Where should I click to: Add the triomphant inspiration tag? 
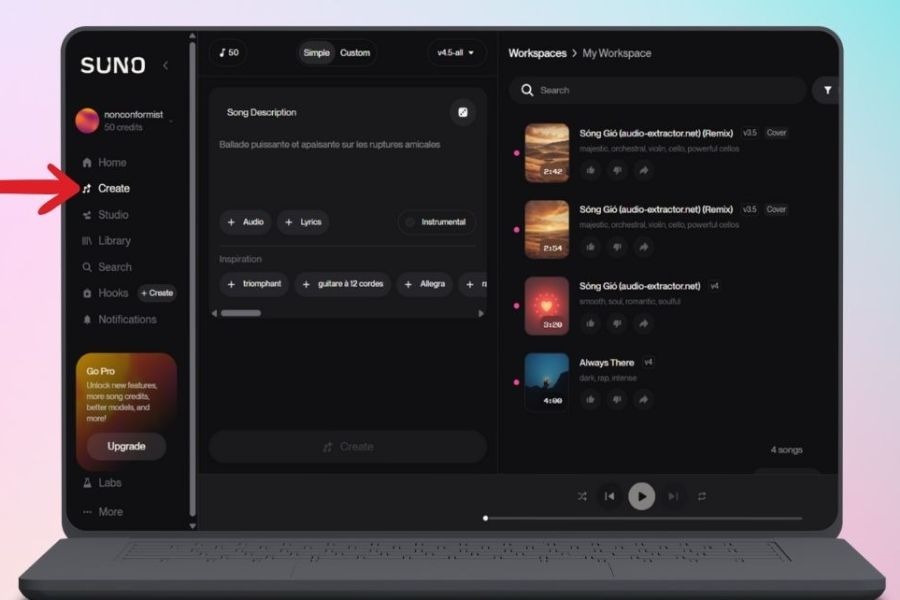254,284
